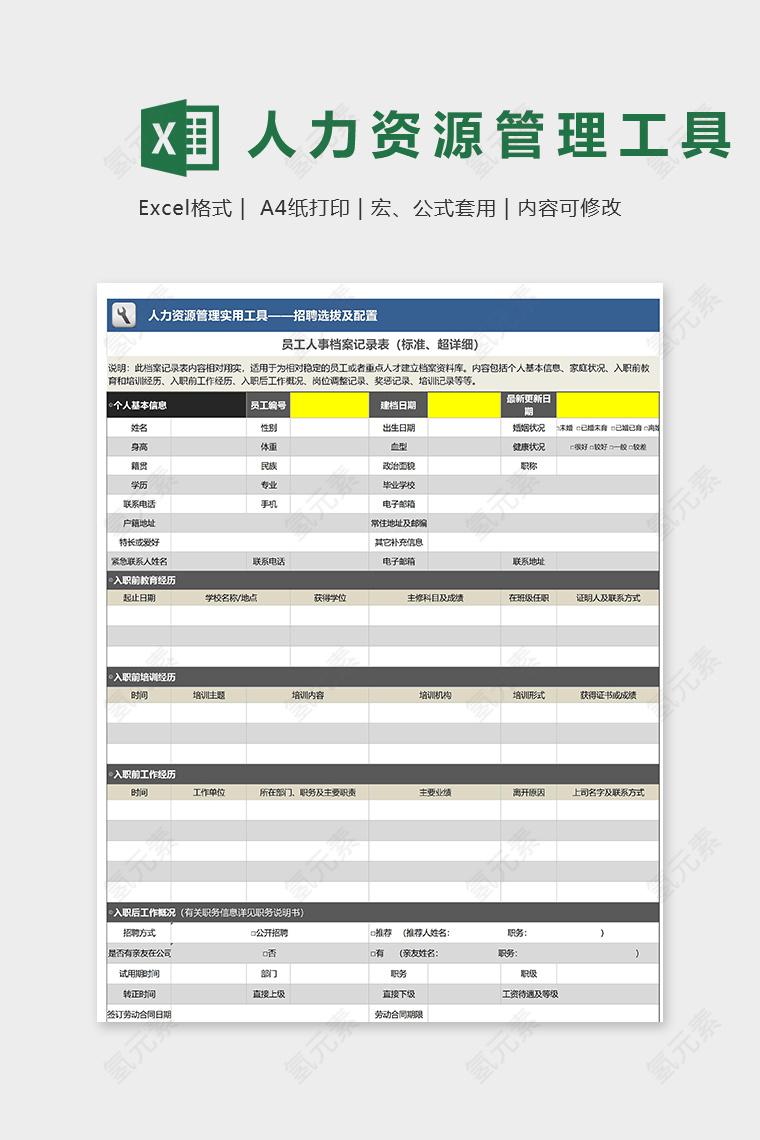The width and height of the screenshot is (760, 1140).
Task: Check the 较好 health status box
Action: (x=591, y=447)
